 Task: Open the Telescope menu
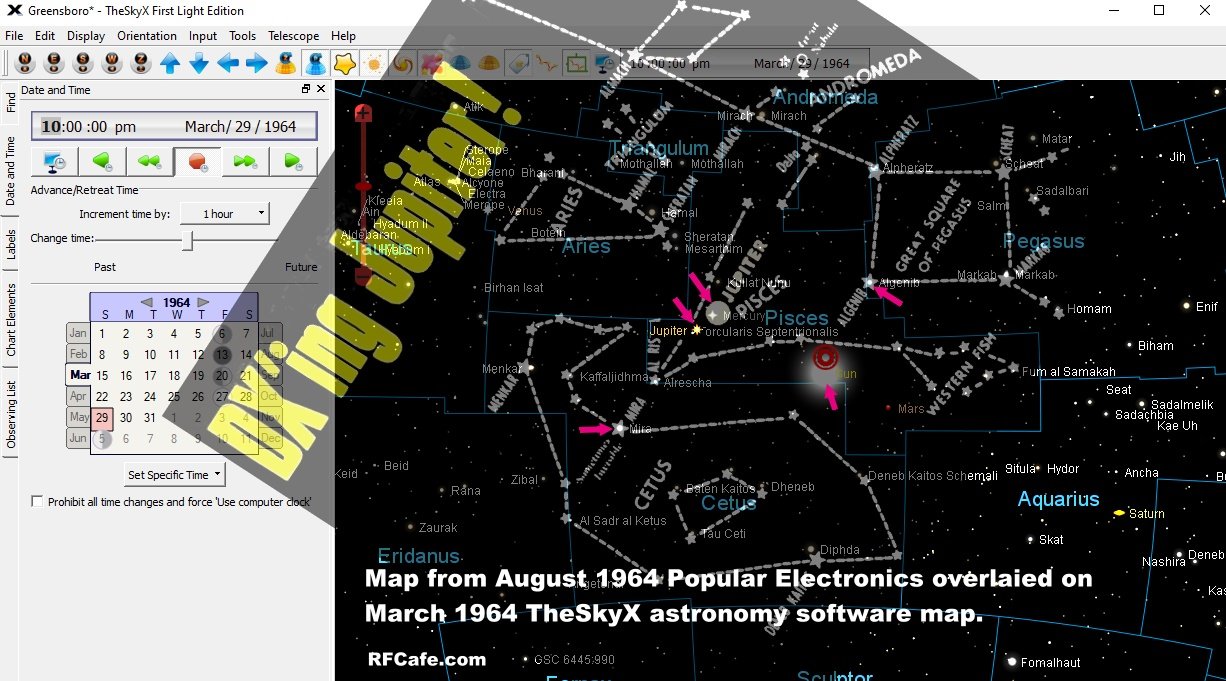293,36
